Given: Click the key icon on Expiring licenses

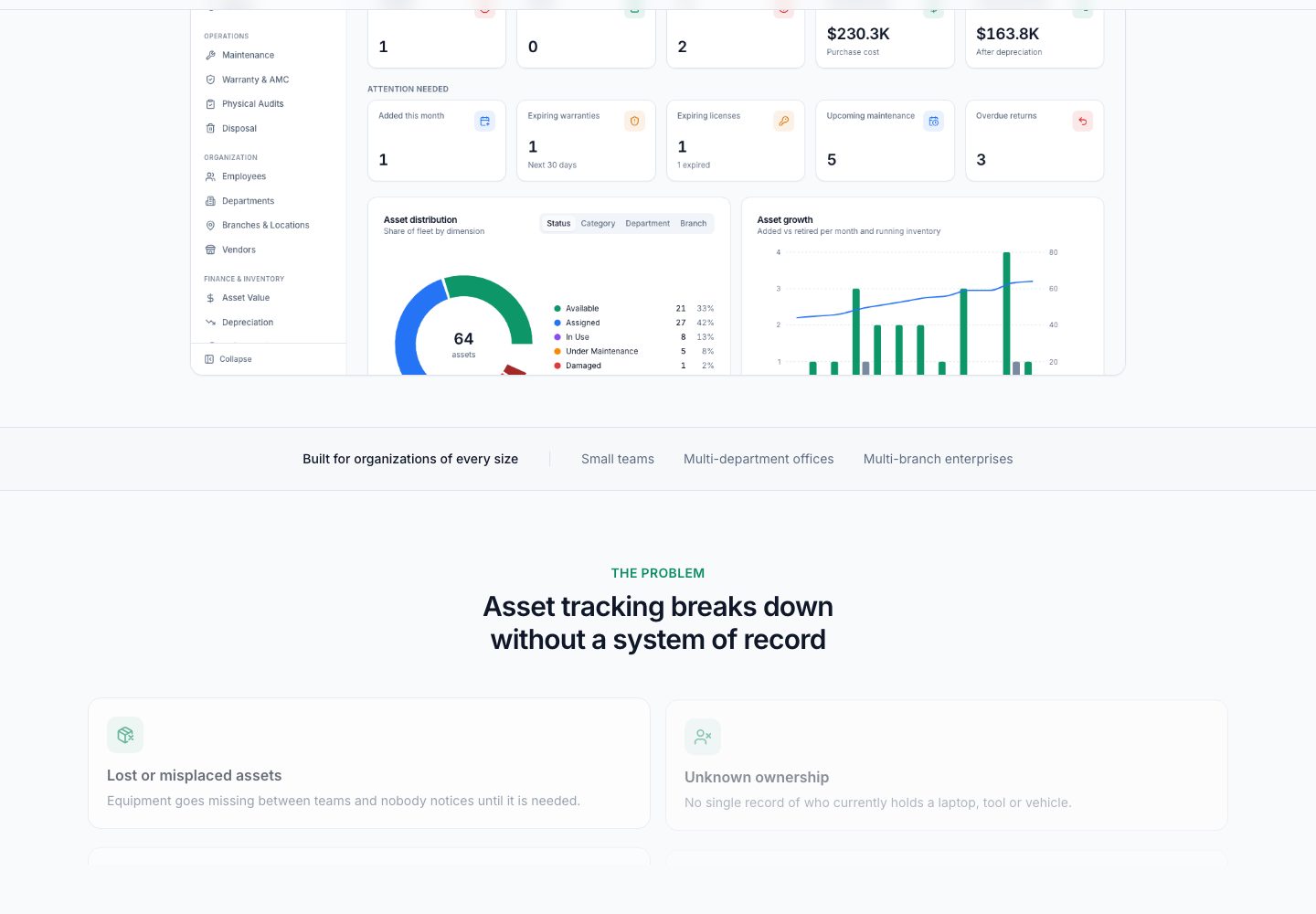Looking at the screenshot, I should (x=784, y=121).
